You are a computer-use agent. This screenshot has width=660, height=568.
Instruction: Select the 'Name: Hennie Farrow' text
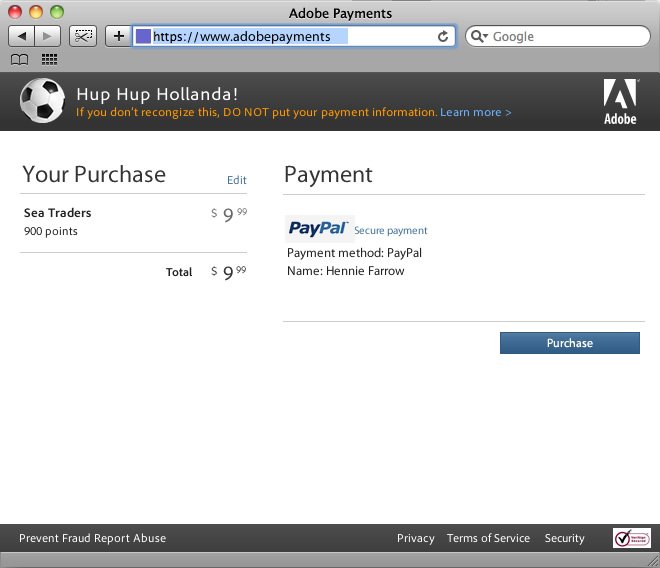click(x=346, y=271)
